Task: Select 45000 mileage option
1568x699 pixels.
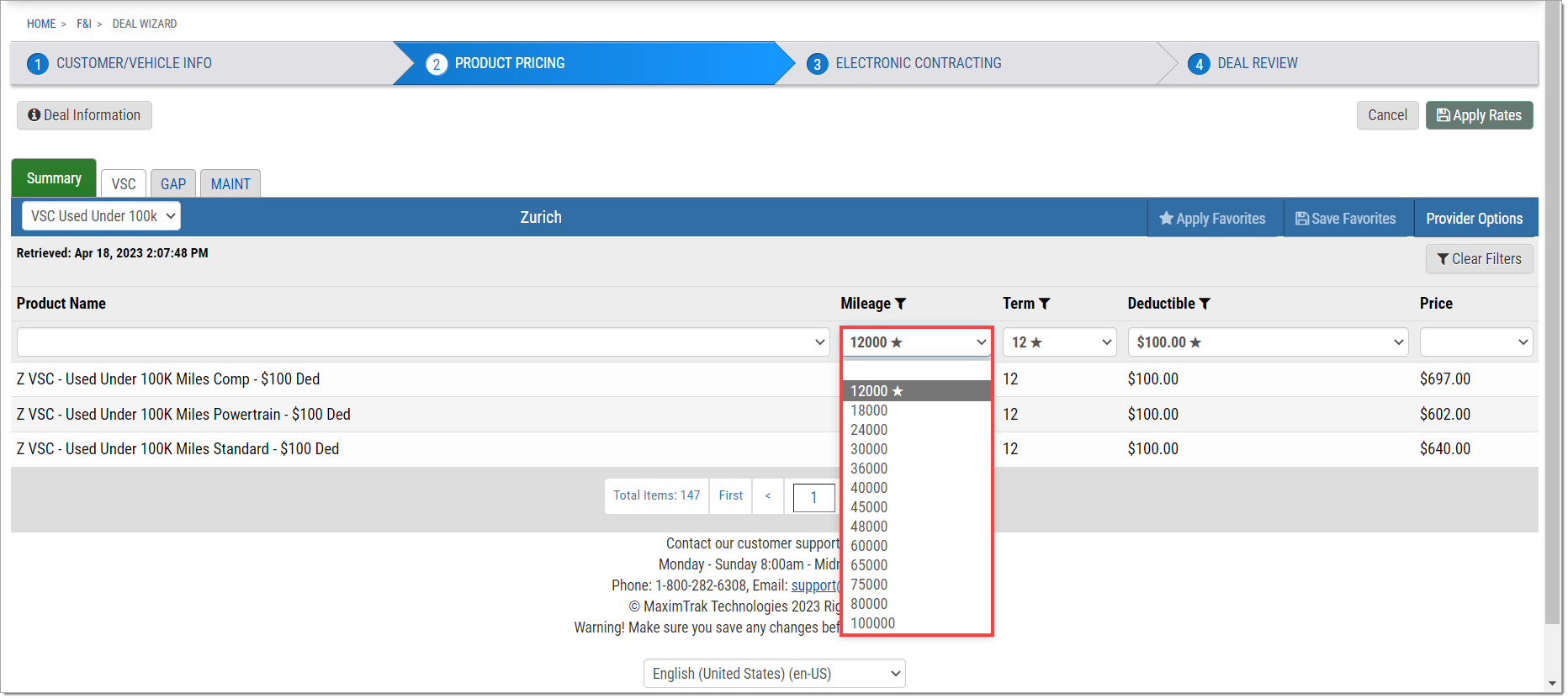Action: tap(917, 507)
